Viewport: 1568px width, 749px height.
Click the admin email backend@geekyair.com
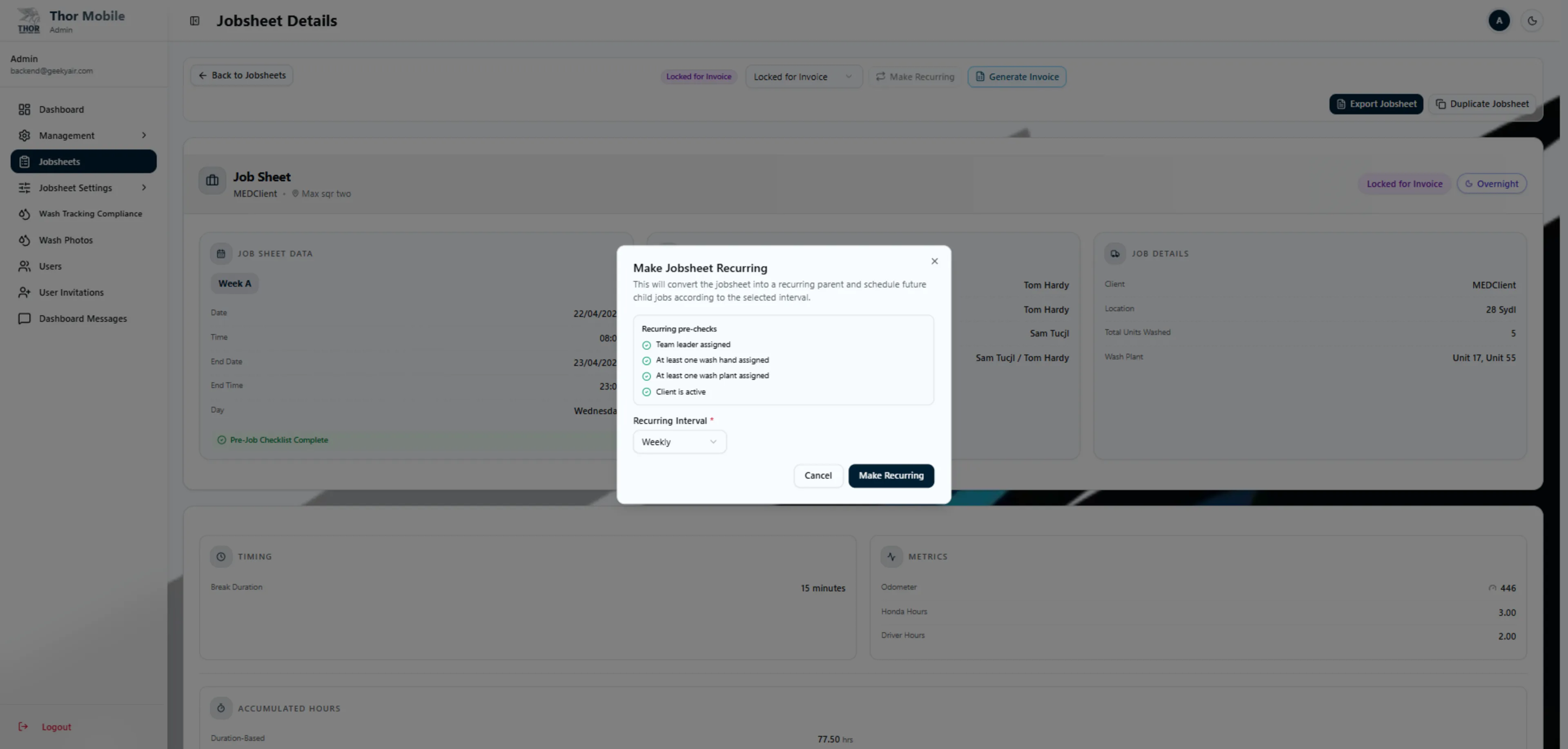(x=52, y=71)
